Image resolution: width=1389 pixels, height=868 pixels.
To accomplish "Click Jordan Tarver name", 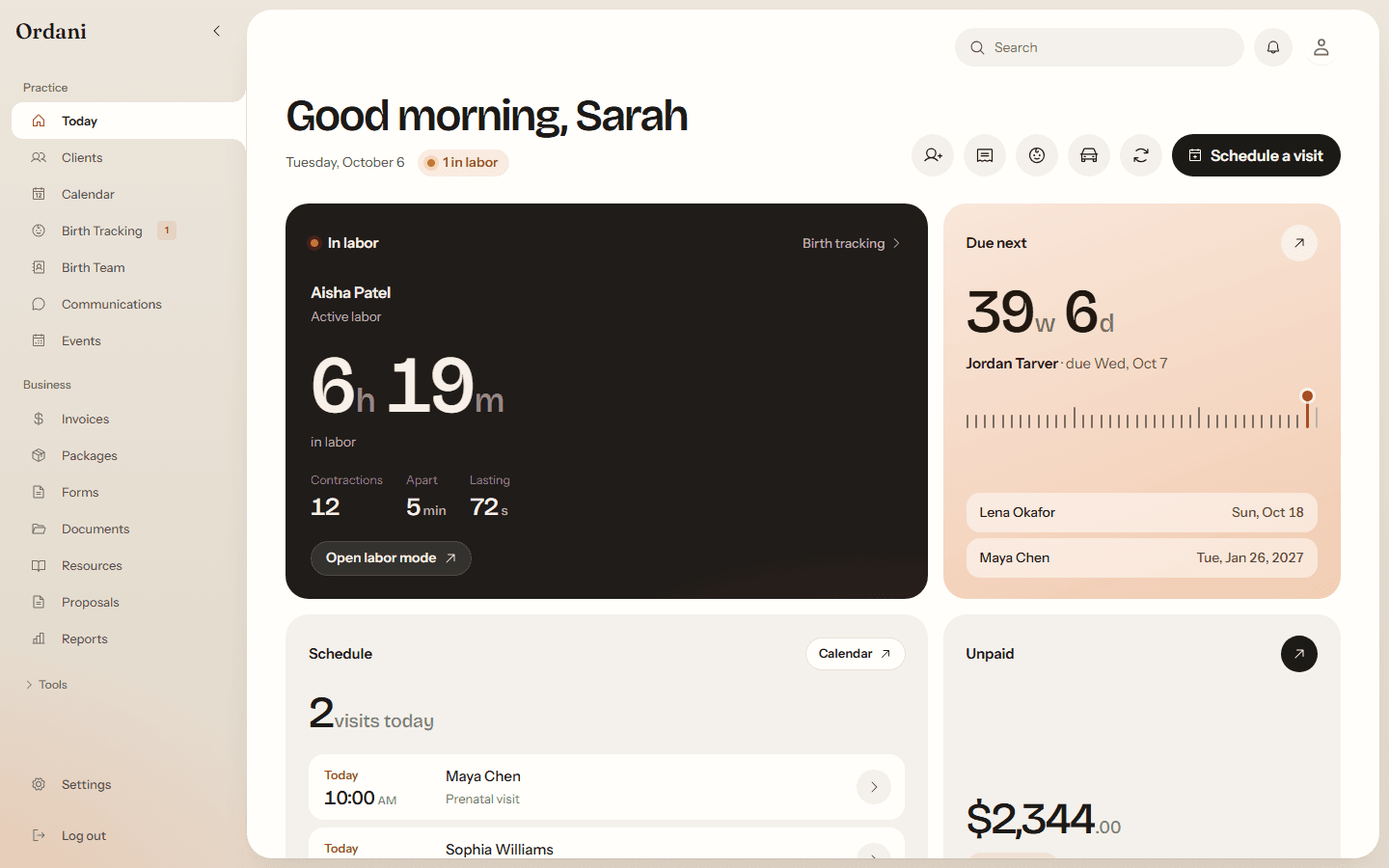I will [x=1012, y=364].
